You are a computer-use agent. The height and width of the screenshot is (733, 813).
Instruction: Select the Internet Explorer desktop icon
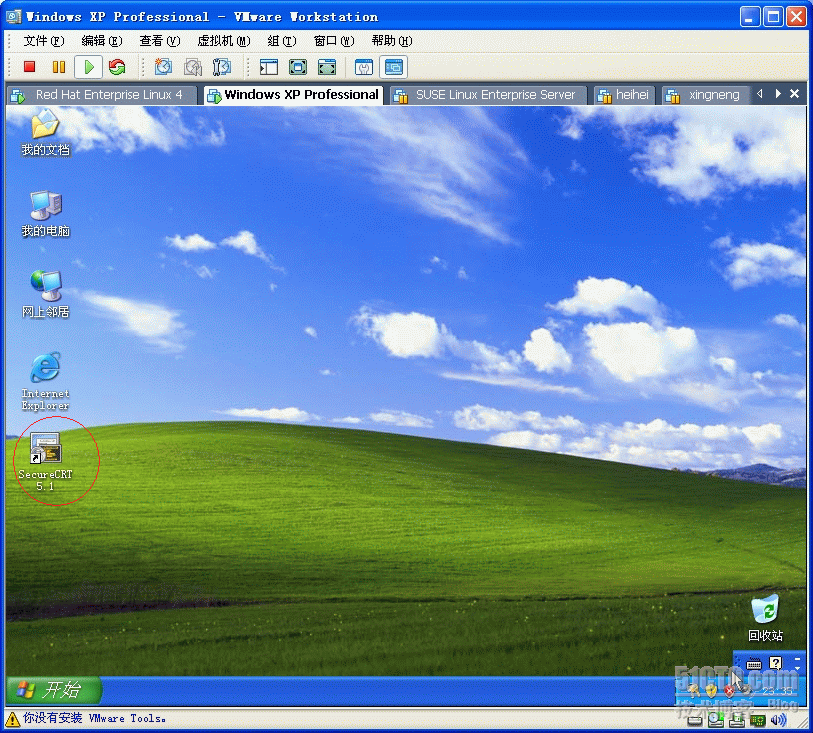coord(45,382)
